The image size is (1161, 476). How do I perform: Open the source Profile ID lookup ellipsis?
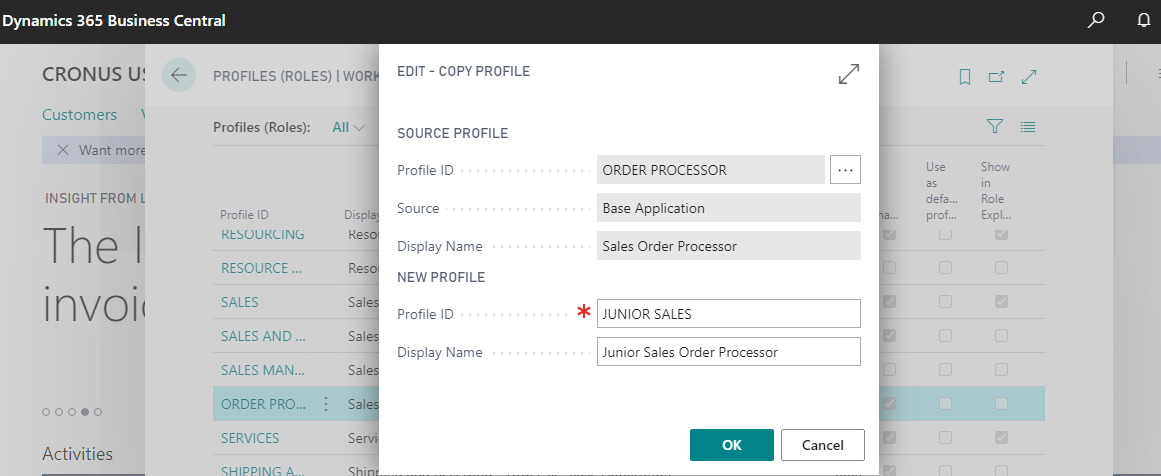click(x=845, y=170)
